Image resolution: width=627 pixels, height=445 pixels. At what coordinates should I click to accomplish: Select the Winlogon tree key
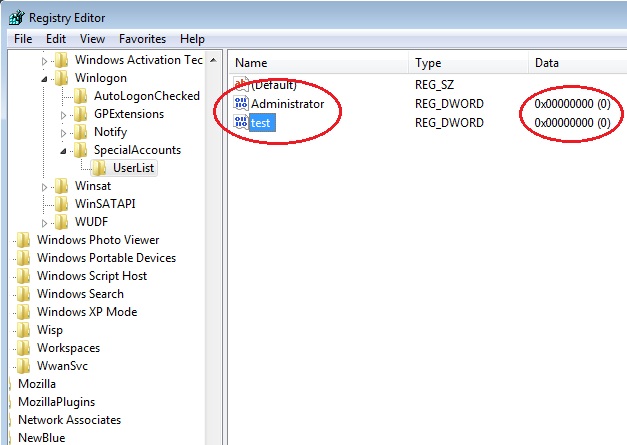[101, 78]
